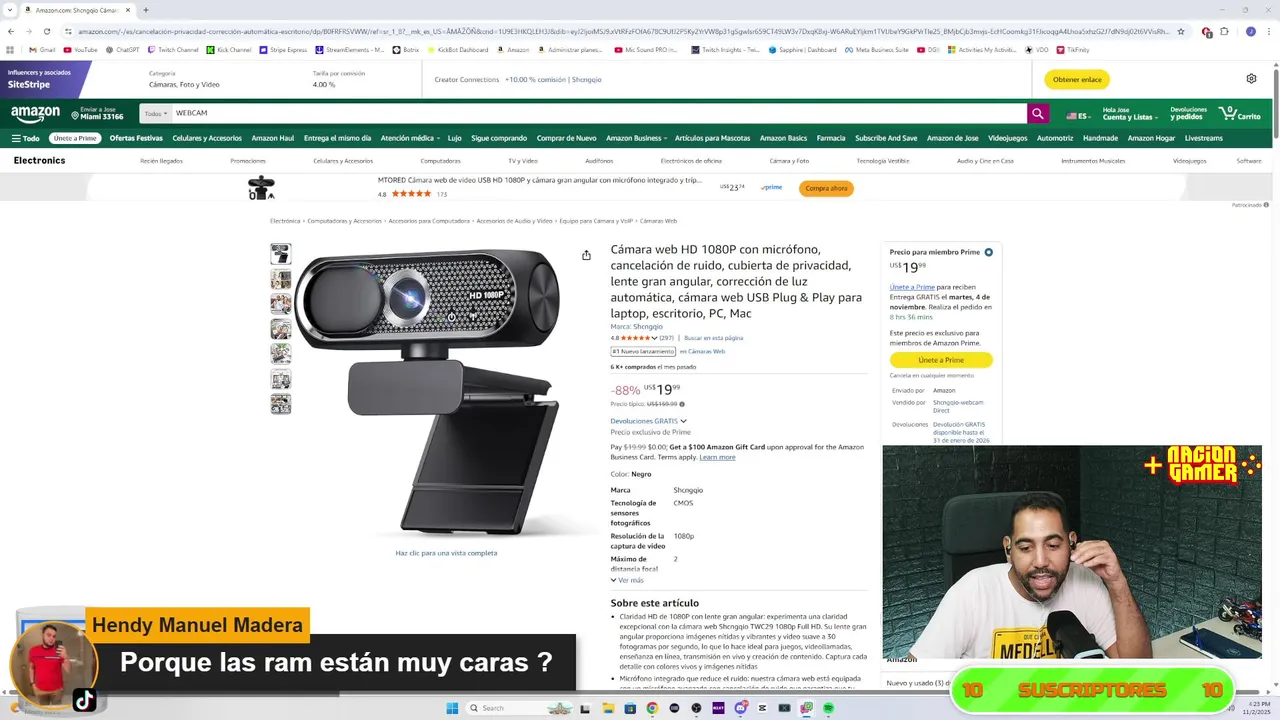Open Cámara y Foto in Electronics subnav
Screen dimensions: 1280x720
789,161
